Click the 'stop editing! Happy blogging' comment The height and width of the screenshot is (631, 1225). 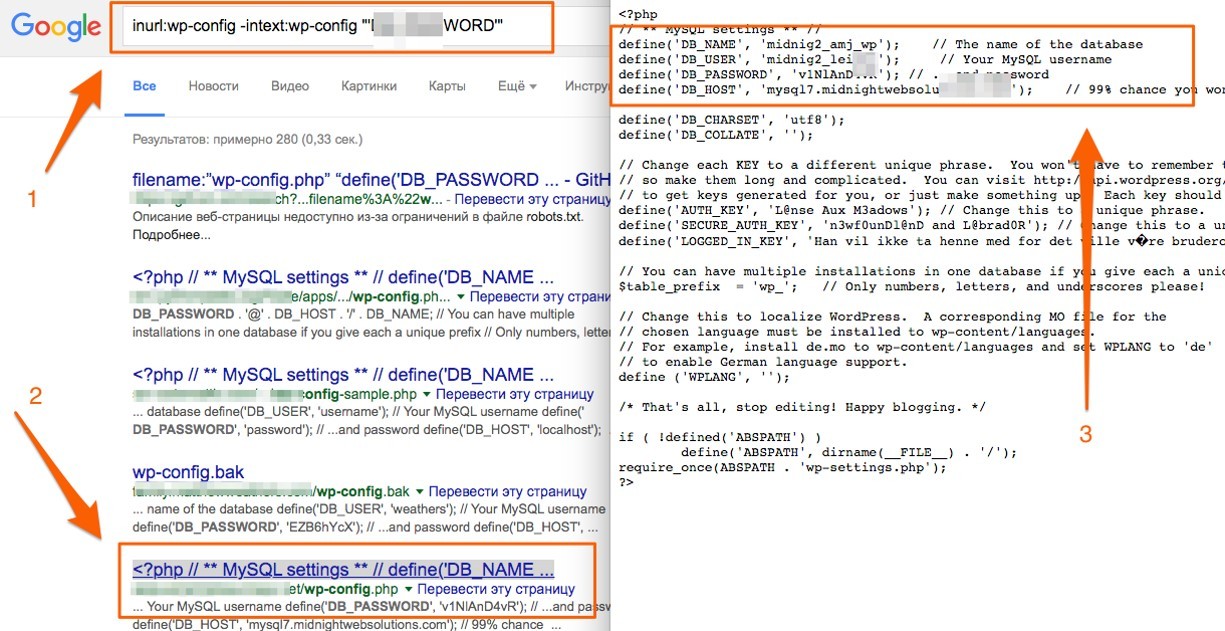click(x=802, y=407)
